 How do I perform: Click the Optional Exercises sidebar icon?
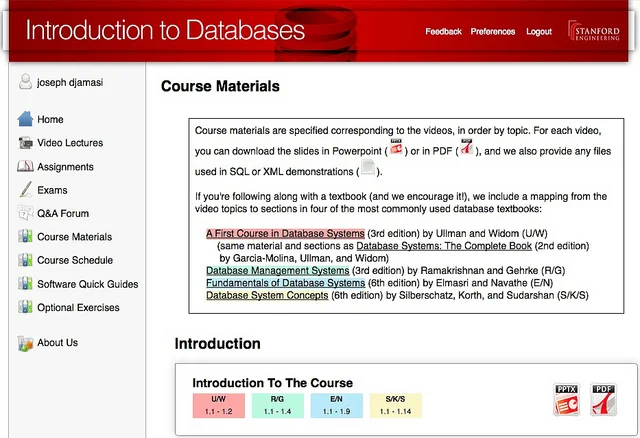[x=25, y=307]
